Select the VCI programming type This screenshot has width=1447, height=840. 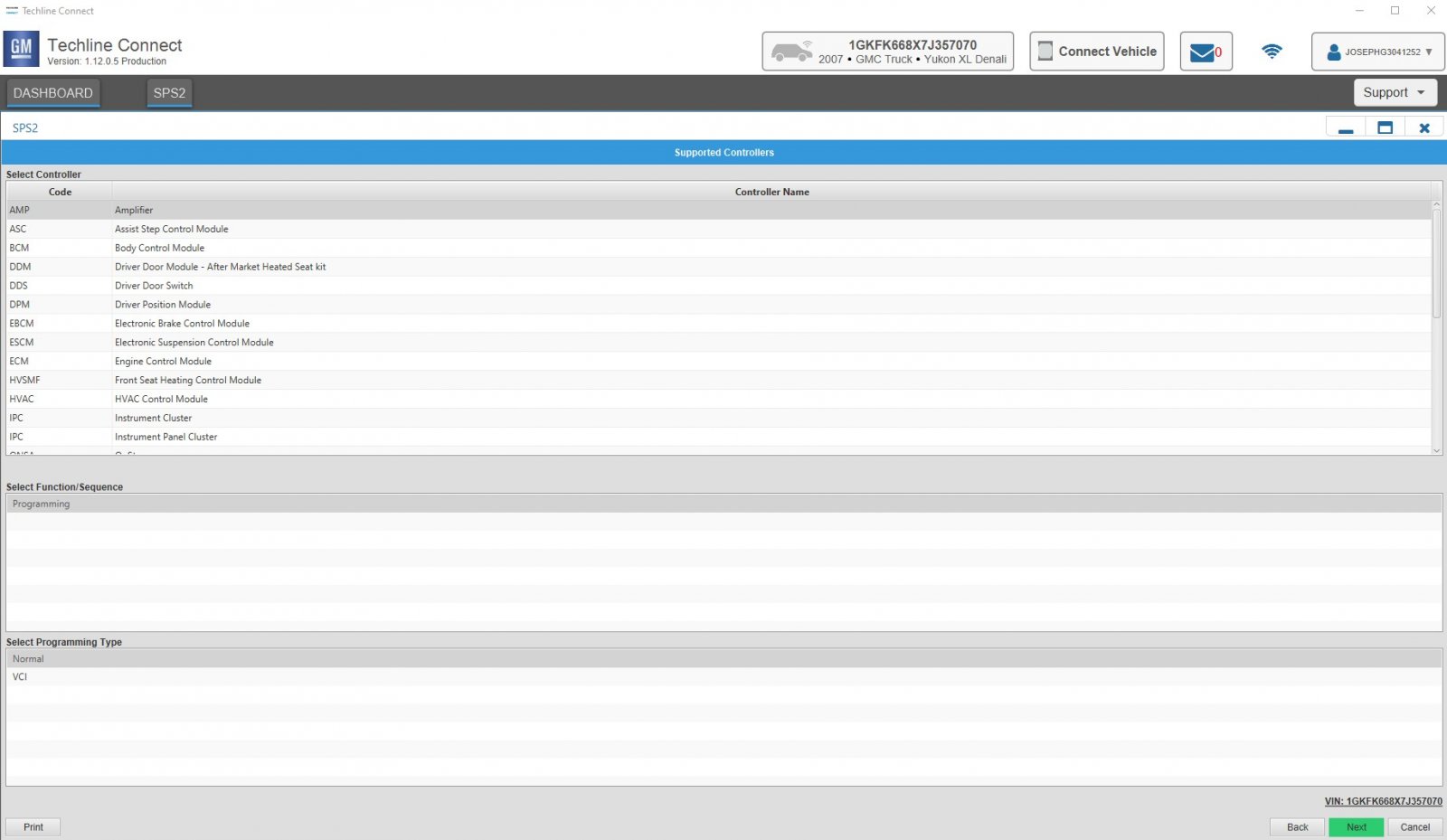[724, 677]
